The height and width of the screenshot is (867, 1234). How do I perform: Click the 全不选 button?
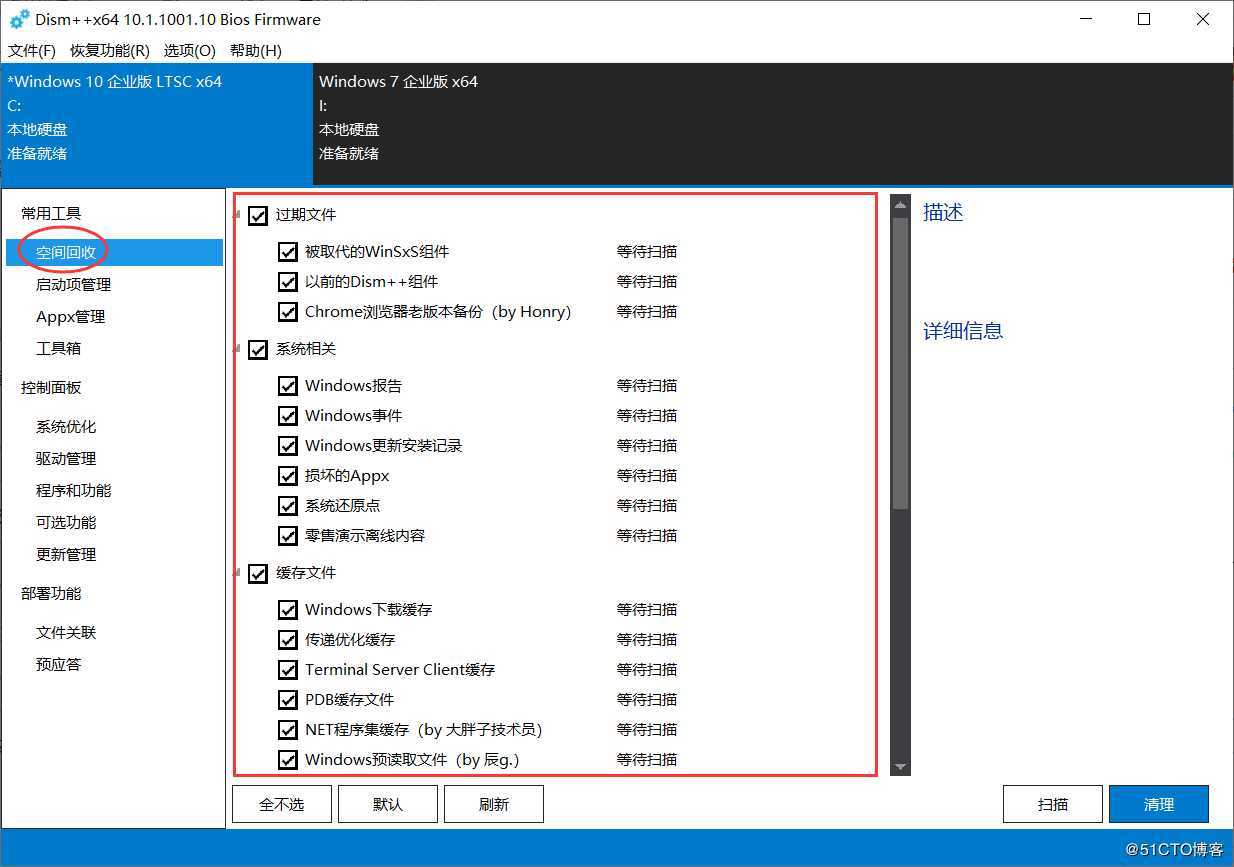pos(281,804)
